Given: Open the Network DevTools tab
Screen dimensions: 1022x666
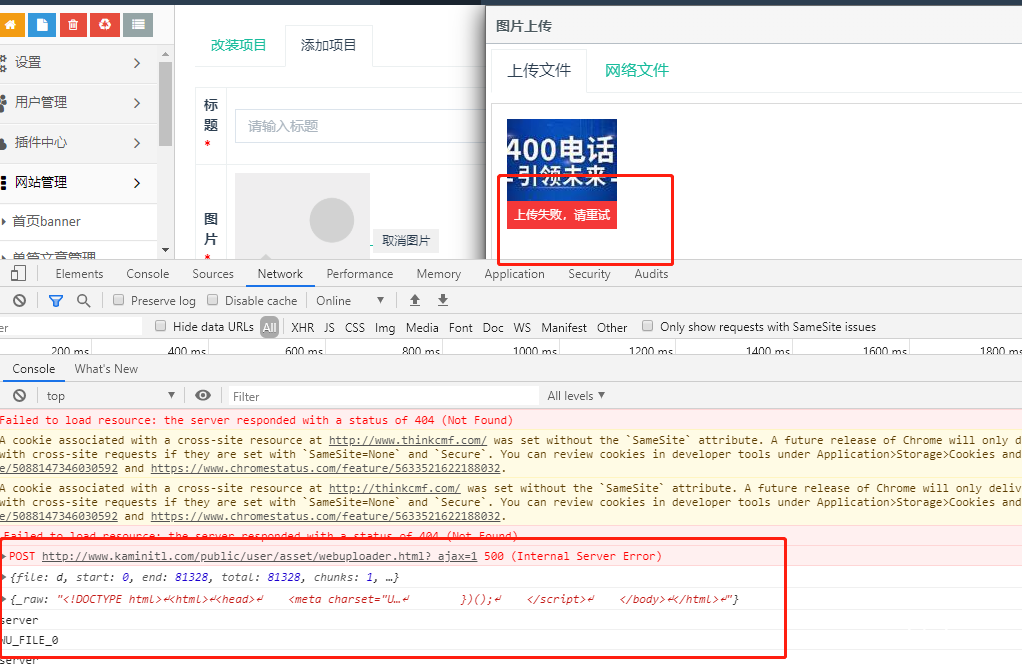Looking at the screenshot, I should pos(280,274).
